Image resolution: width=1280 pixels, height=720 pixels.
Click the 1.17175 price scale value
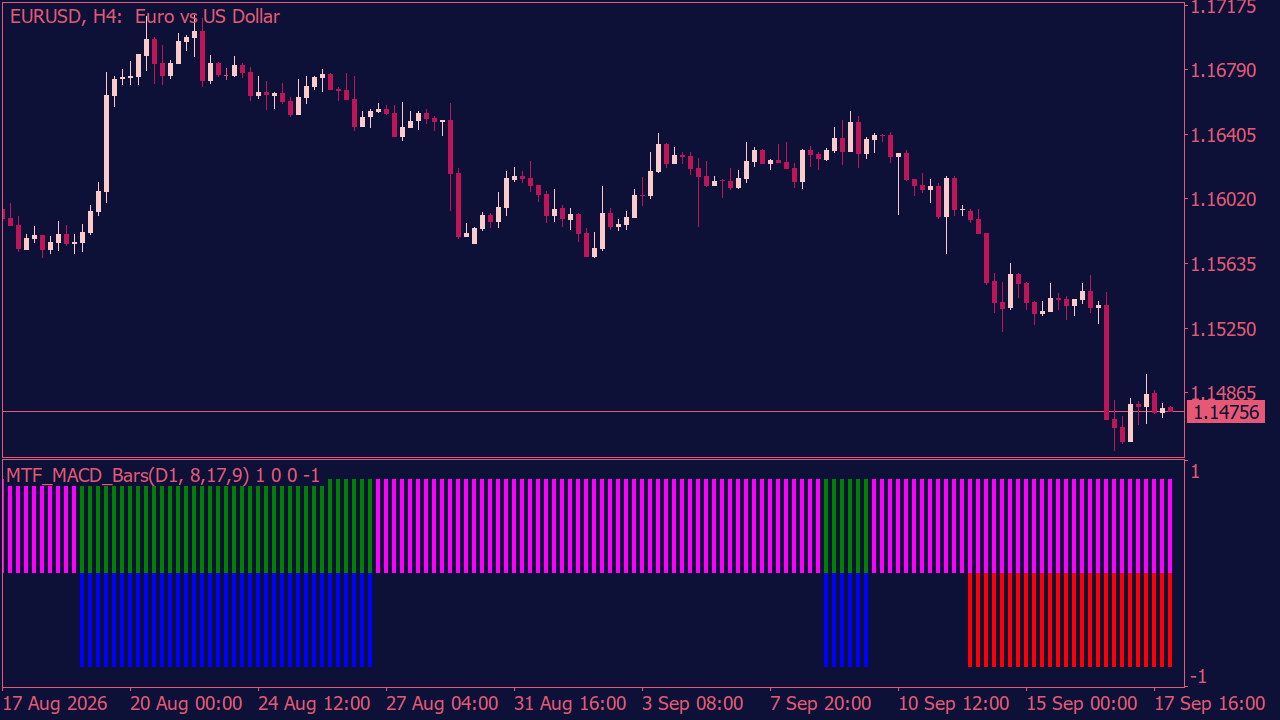[1224, 7]
